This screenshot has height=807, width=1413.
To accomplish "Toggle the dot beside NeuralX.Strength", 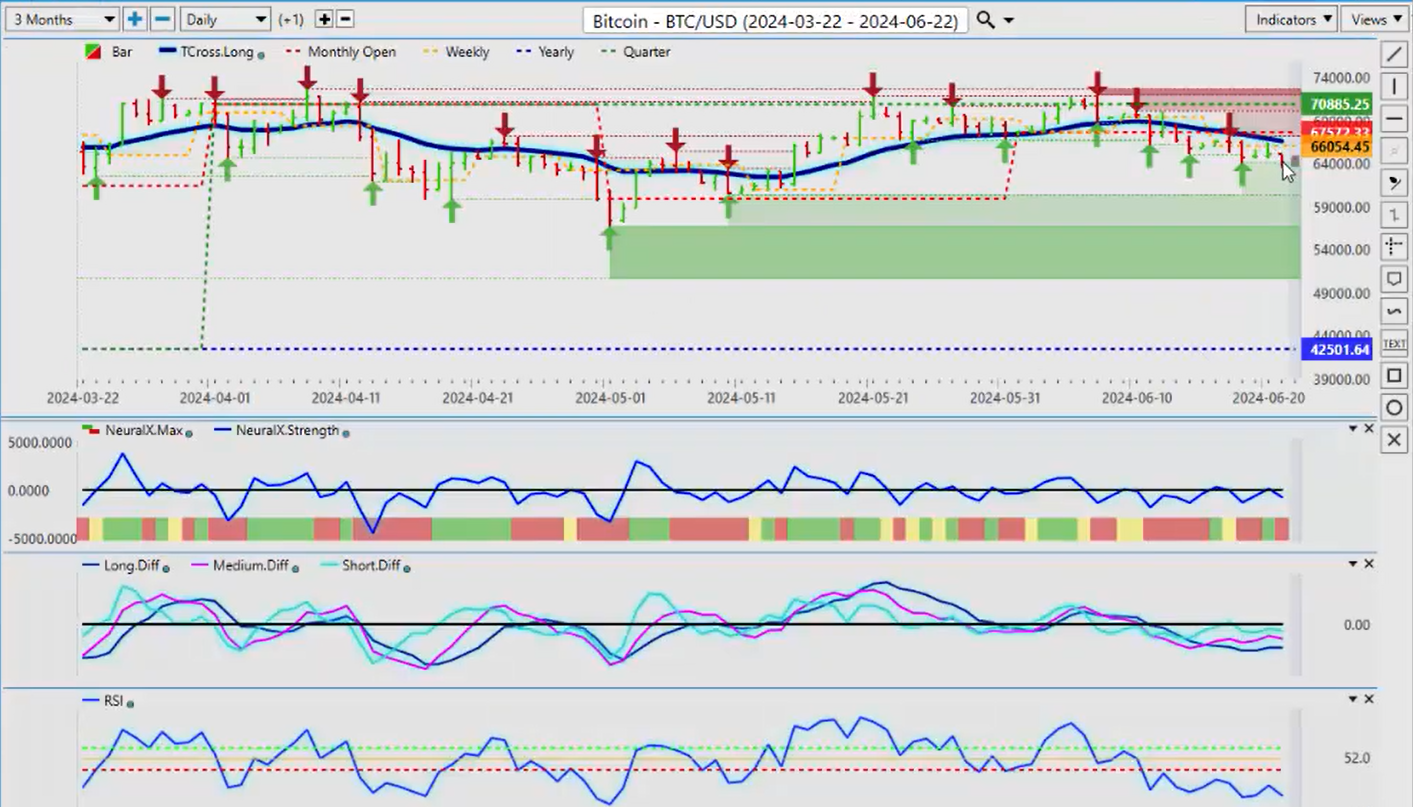I will pyautogui.click(x=346, y=432).
